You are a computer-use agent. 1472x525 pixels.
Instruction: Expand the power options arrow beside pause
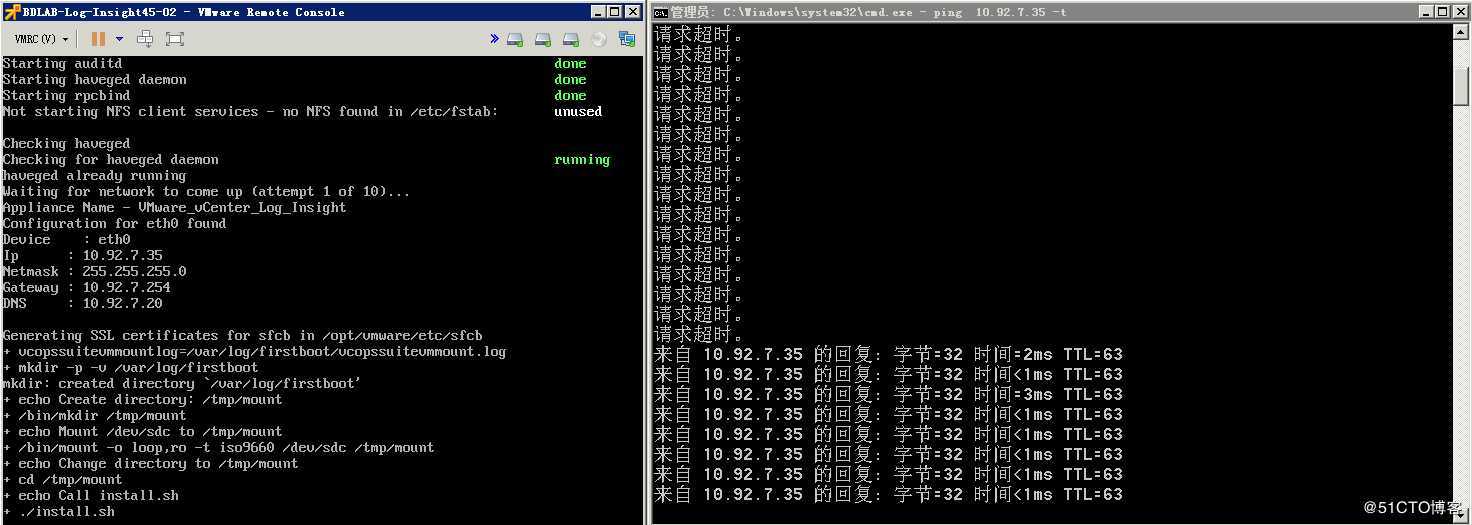(x=120, y=39)
